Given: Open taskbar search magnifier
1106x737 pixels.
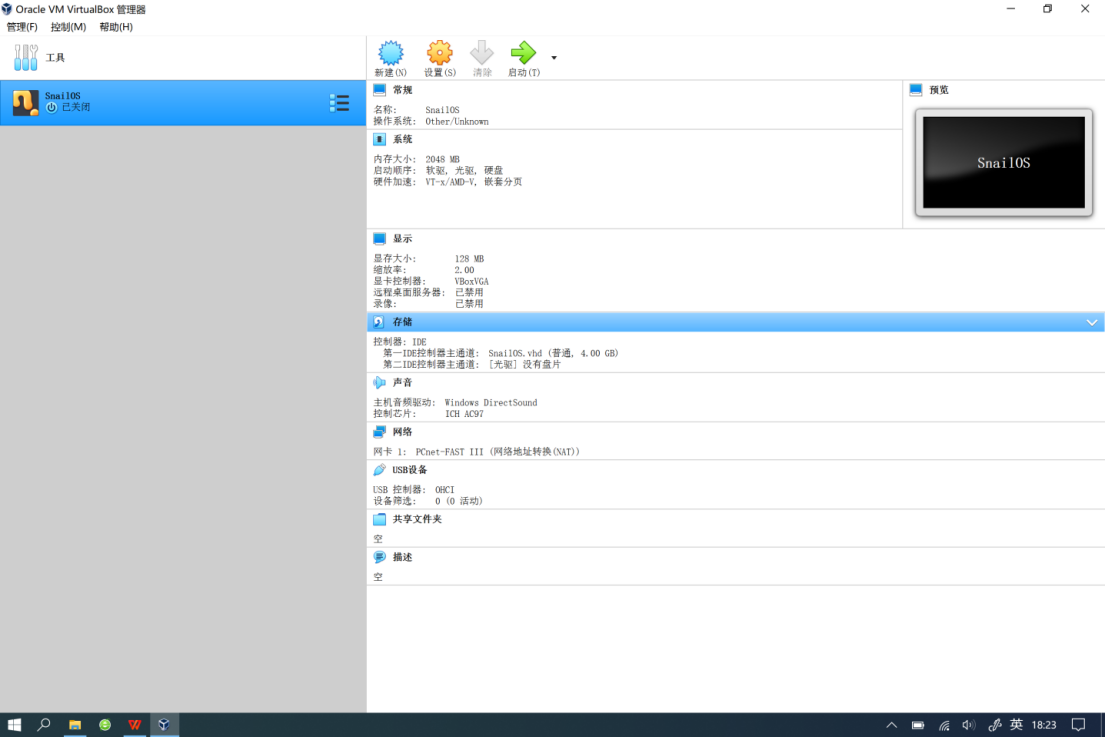Looking at the screenshot, I should [x=44, y=724].
